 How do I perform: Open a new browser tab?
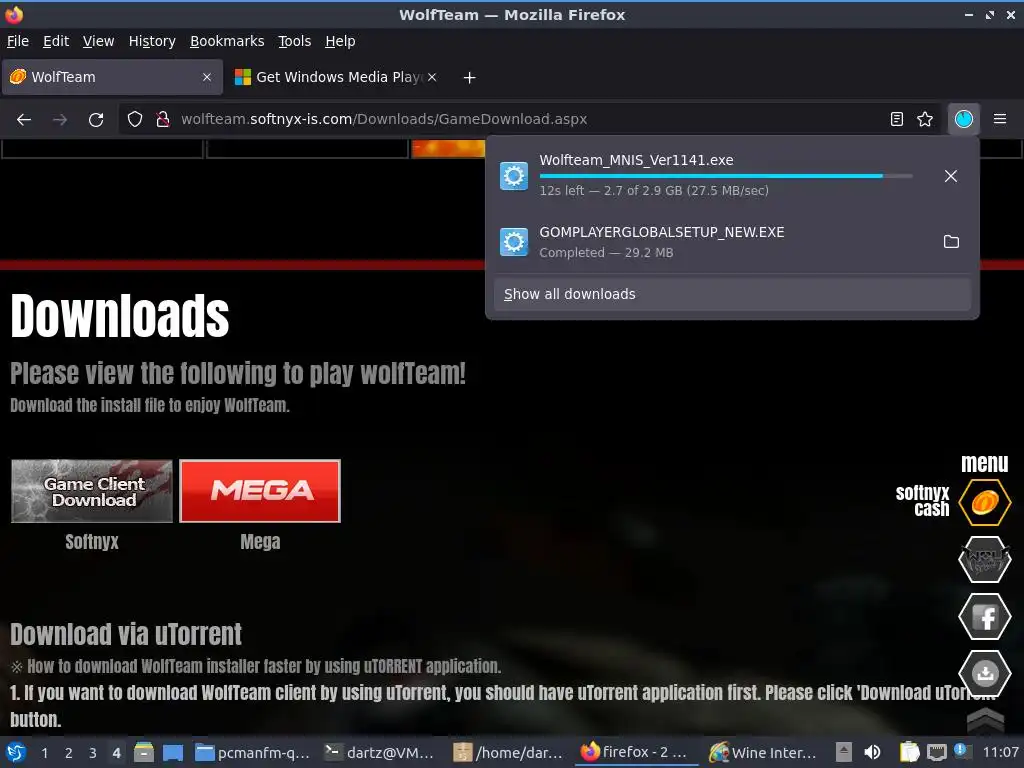[x=469, y=78]
